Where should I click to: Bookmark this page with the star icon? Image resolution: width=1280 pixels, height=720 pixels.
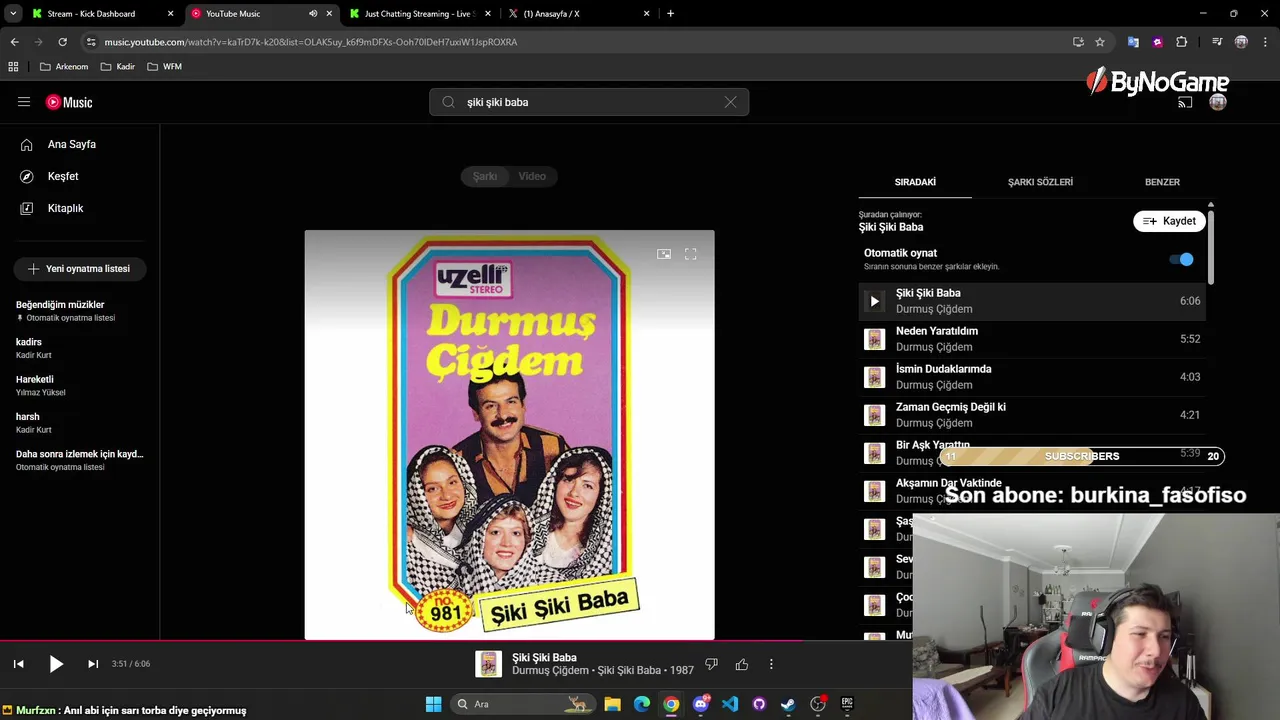[x=1100, y=42]
